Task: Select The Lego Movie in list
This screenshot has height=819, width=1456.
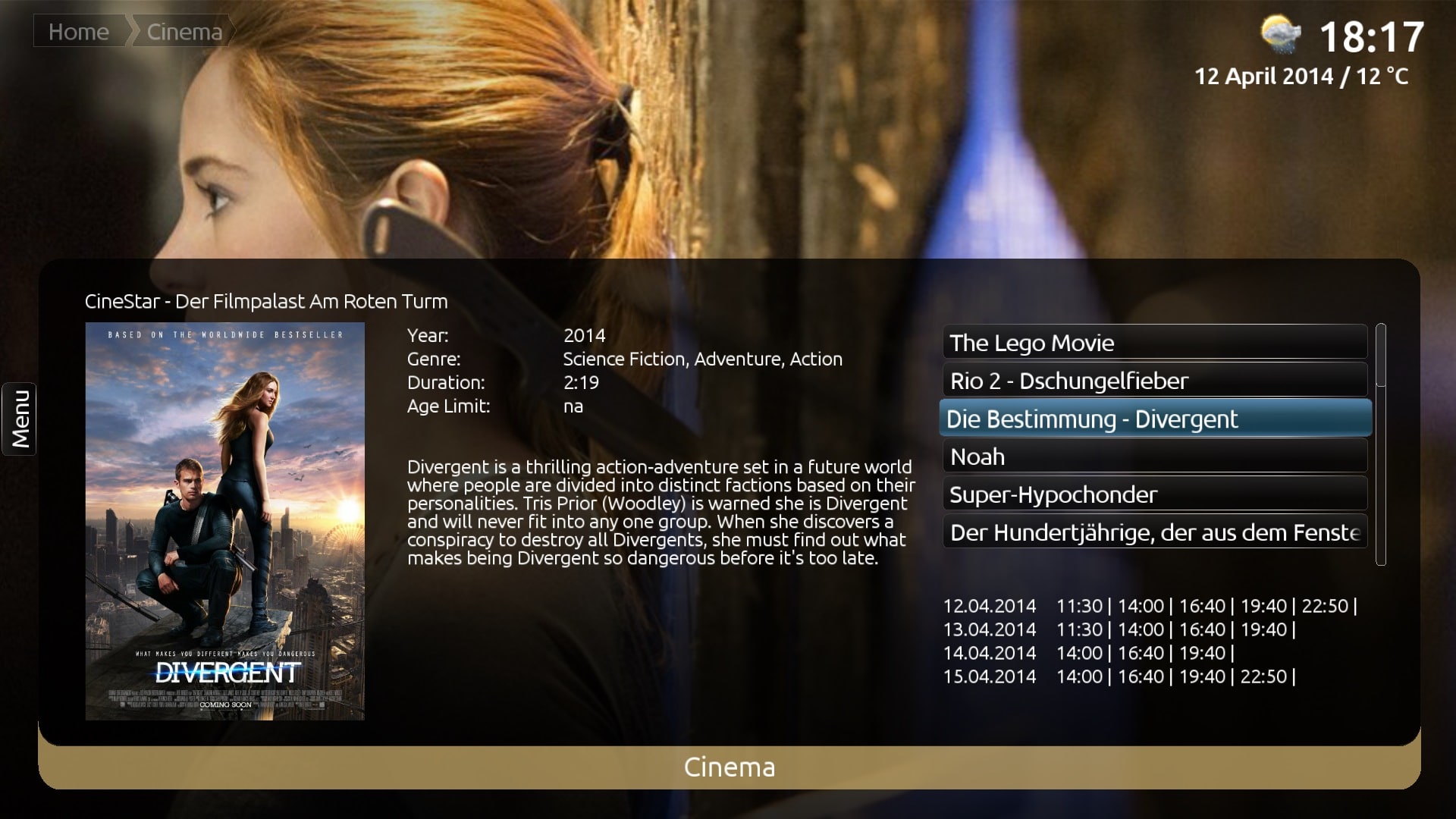Action: [x=1155, y=343]
